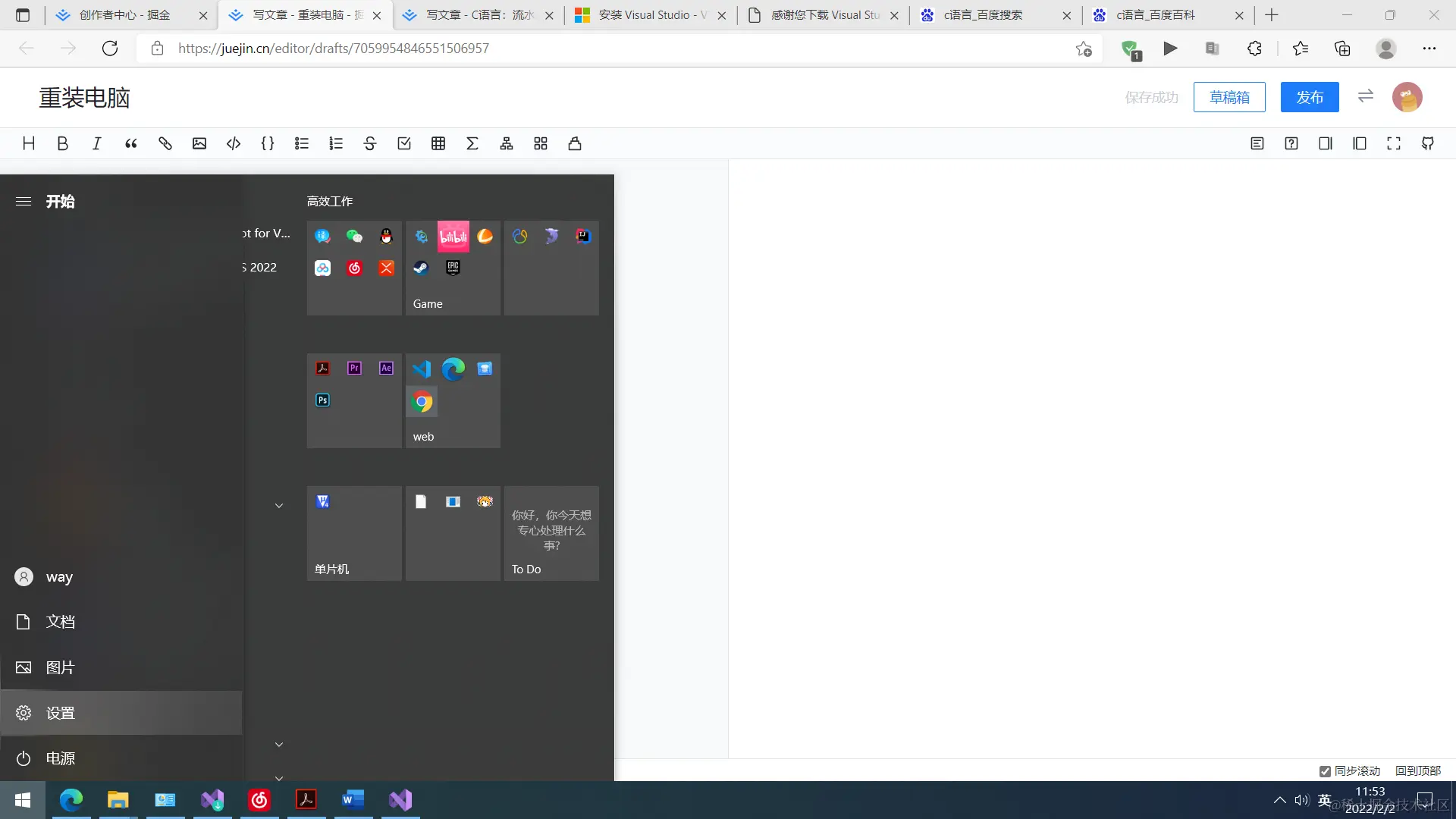Open 设置 in the start menu

coord(60,713)
